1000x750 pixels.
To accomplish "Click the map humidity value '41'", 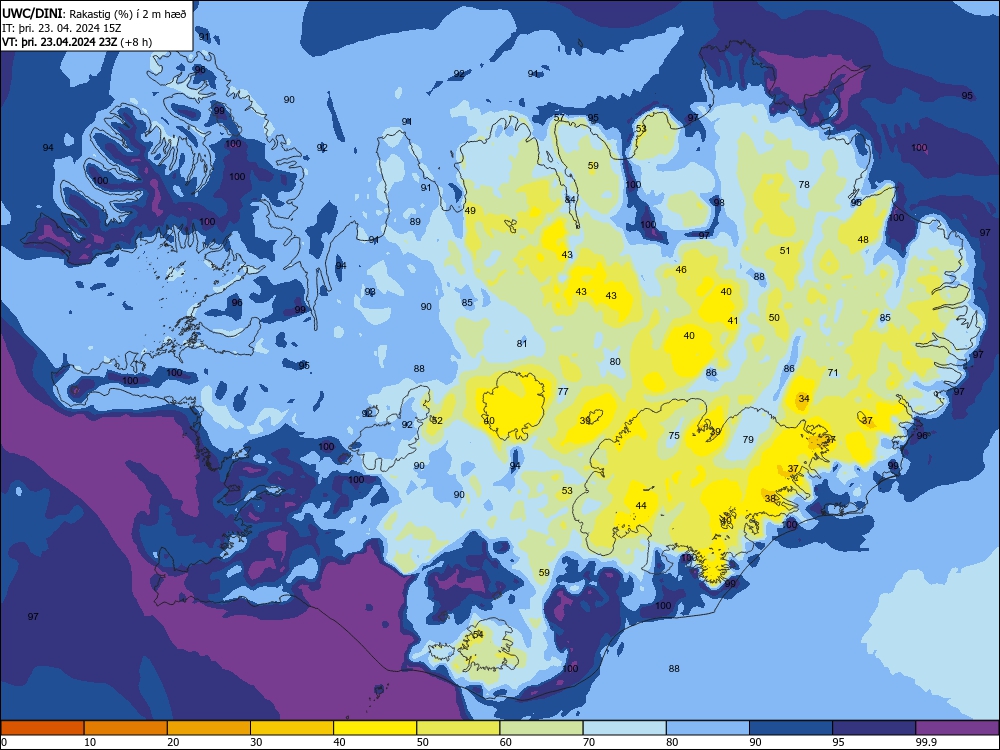I will 733,321.
